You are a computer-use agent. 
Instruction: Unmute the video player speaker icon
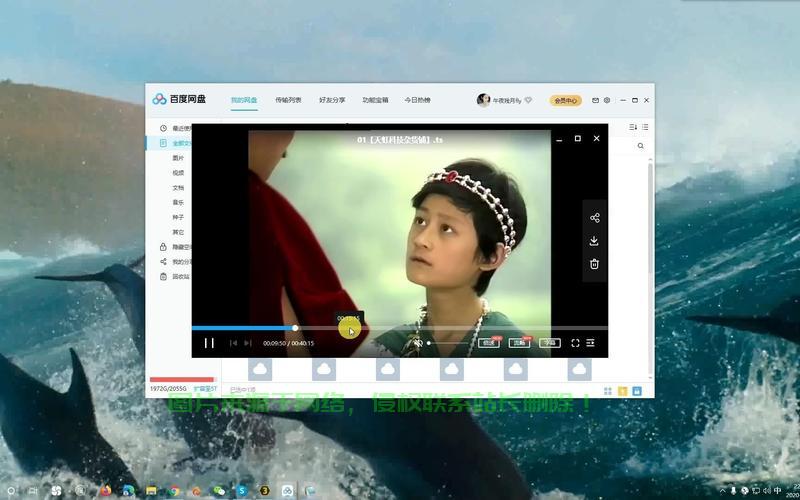coord(418,343)
